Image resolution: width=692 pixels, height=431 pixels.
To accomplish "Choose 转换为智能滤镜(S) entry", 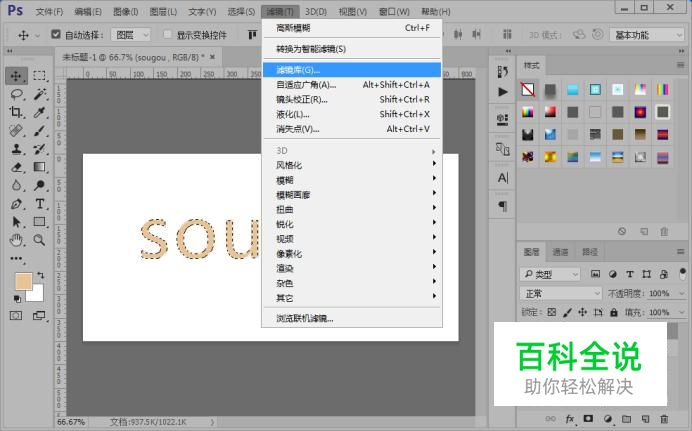I will click(352, 49).
